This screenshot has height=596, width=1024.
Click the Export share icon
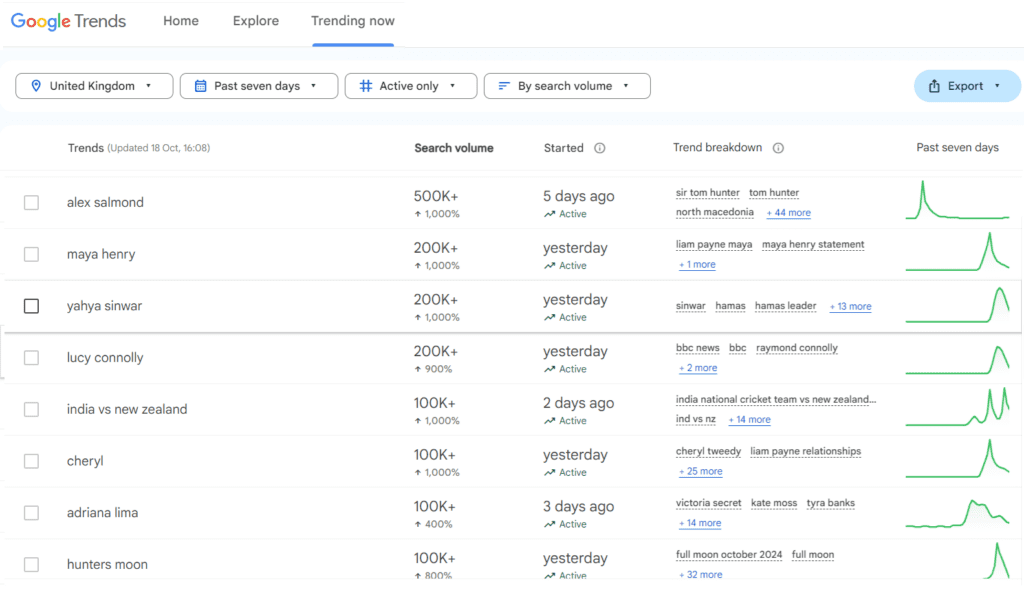(935, 86)
